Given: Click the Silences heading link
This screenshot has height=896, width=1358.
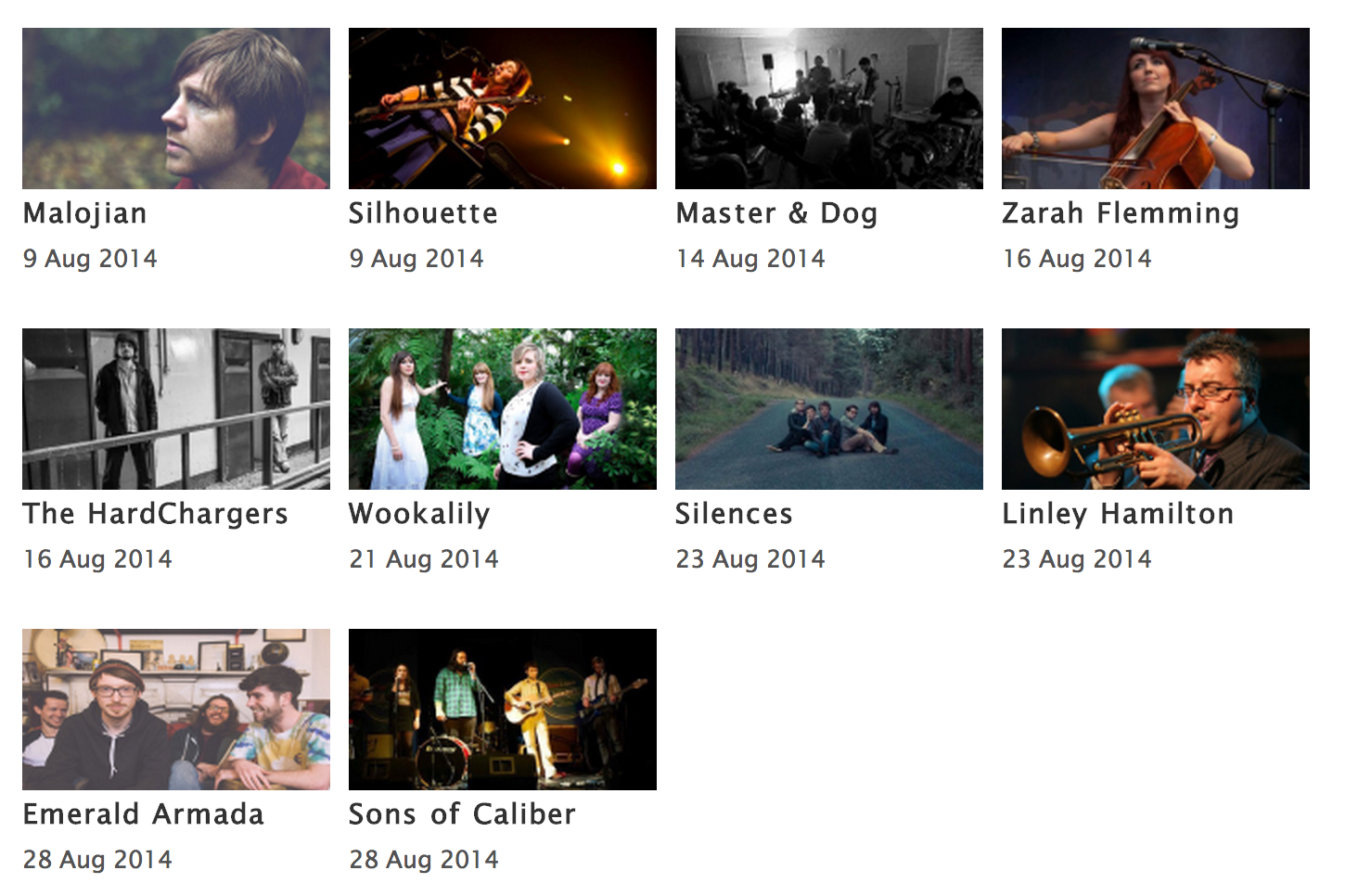Looking at the screenshot, I should tap(734, 514).
